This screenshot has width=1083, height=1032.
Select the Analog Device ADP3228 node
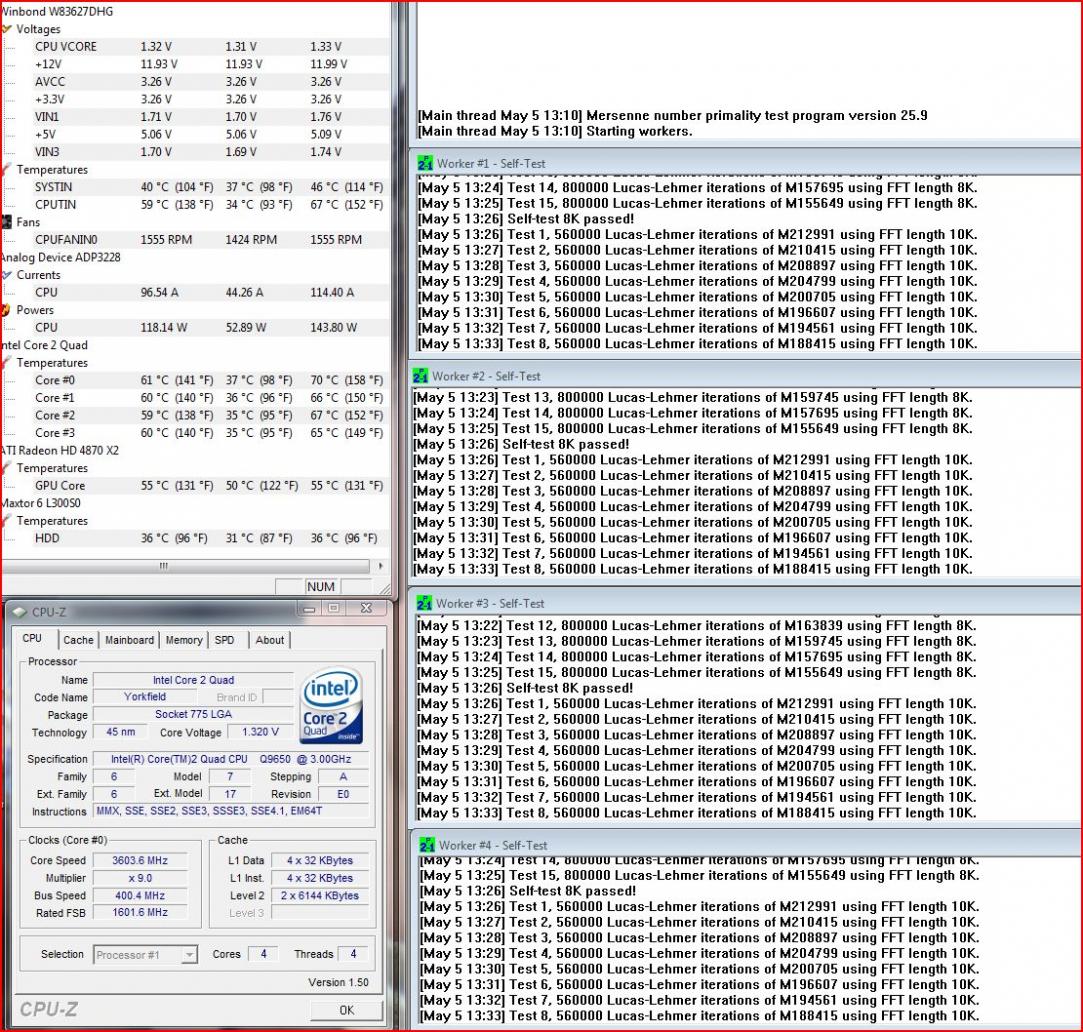tap(61, 257)
